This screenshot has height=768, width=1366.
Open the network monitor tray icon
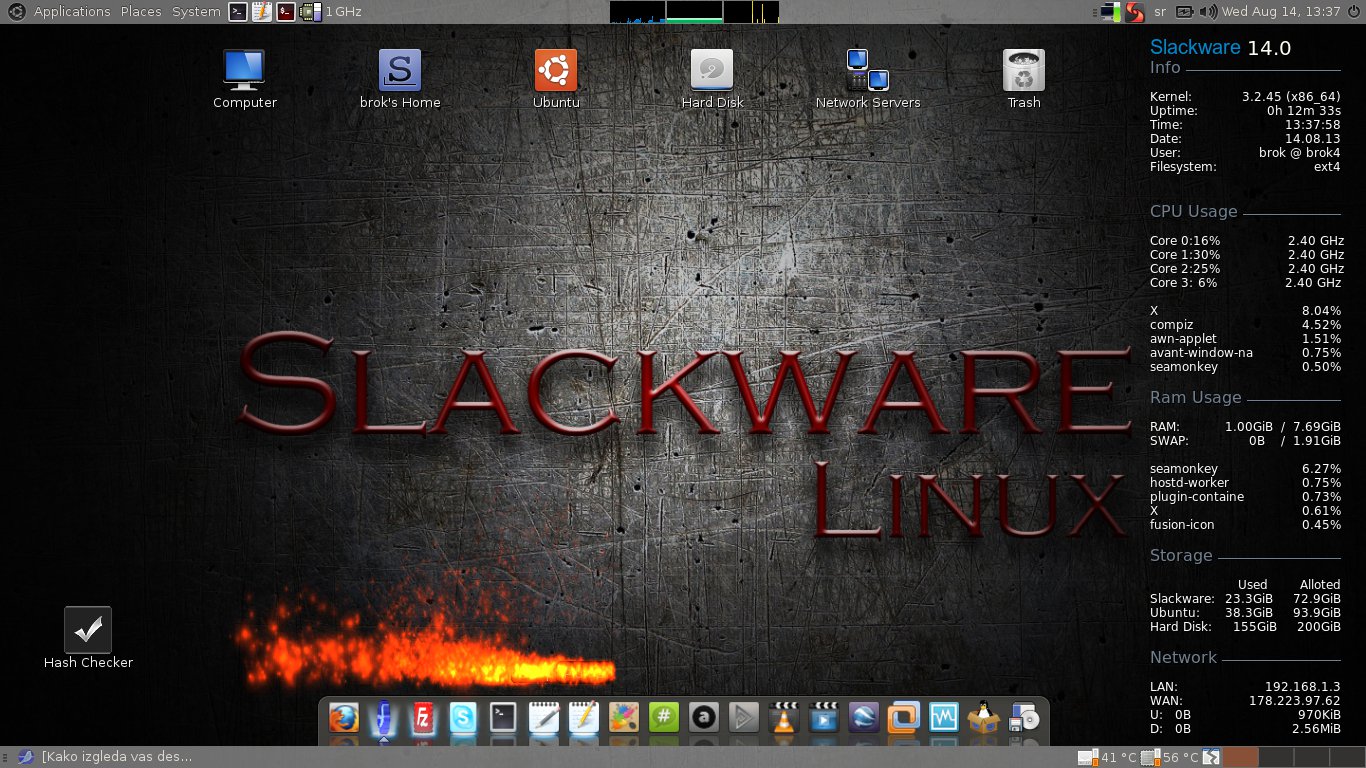point(1109,12)
